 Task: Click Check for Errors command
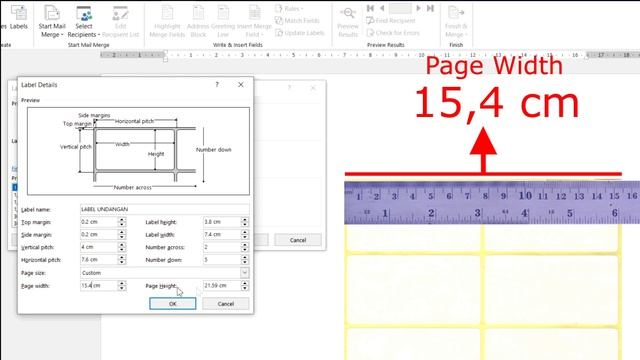(393, 33)
